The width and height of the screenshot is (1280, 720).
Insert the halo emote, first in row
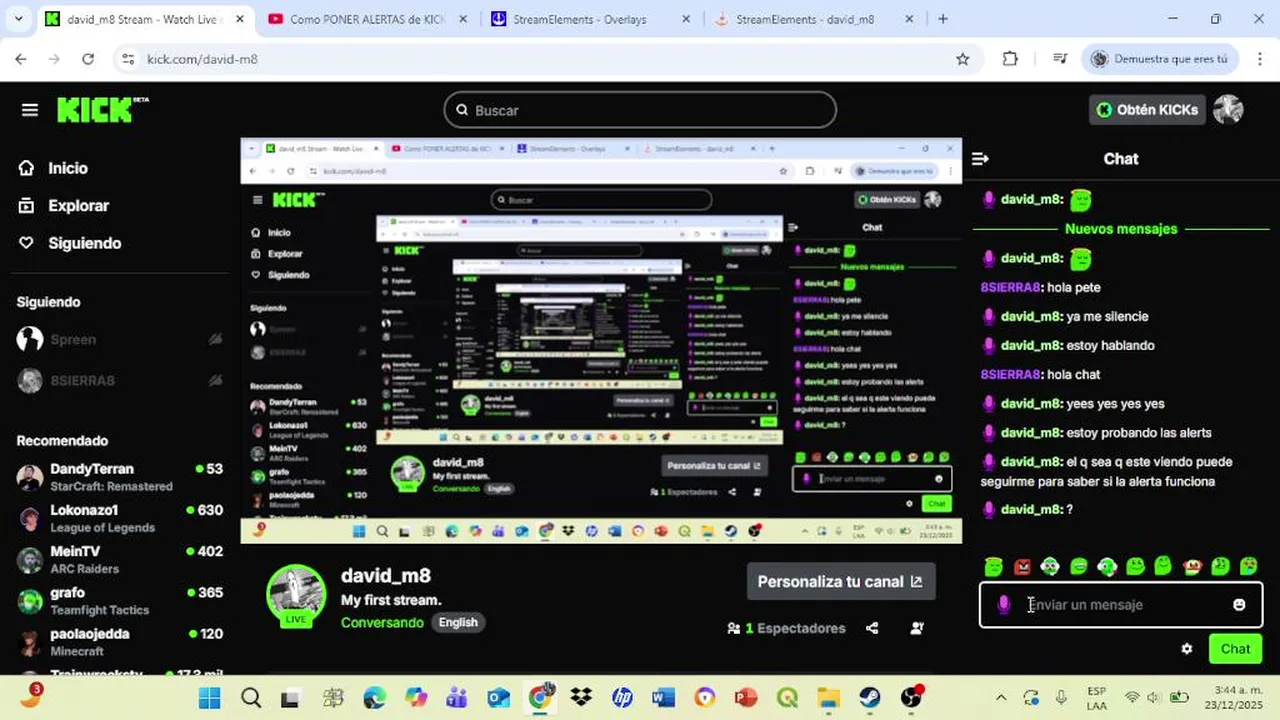tap(993, 567)
